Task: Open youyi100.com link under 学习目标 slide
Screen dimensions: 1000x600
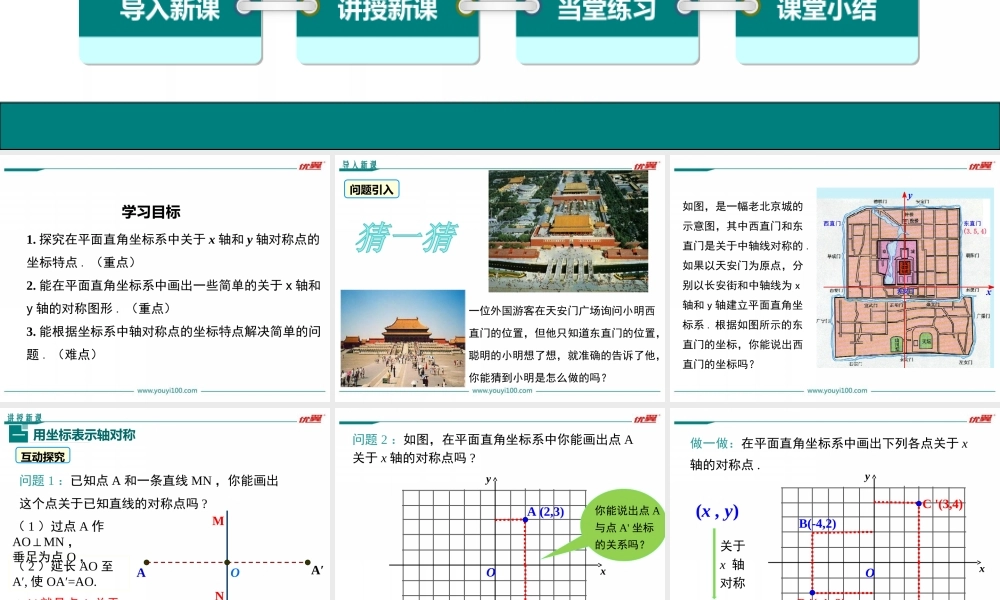Action: coord(166,391)
